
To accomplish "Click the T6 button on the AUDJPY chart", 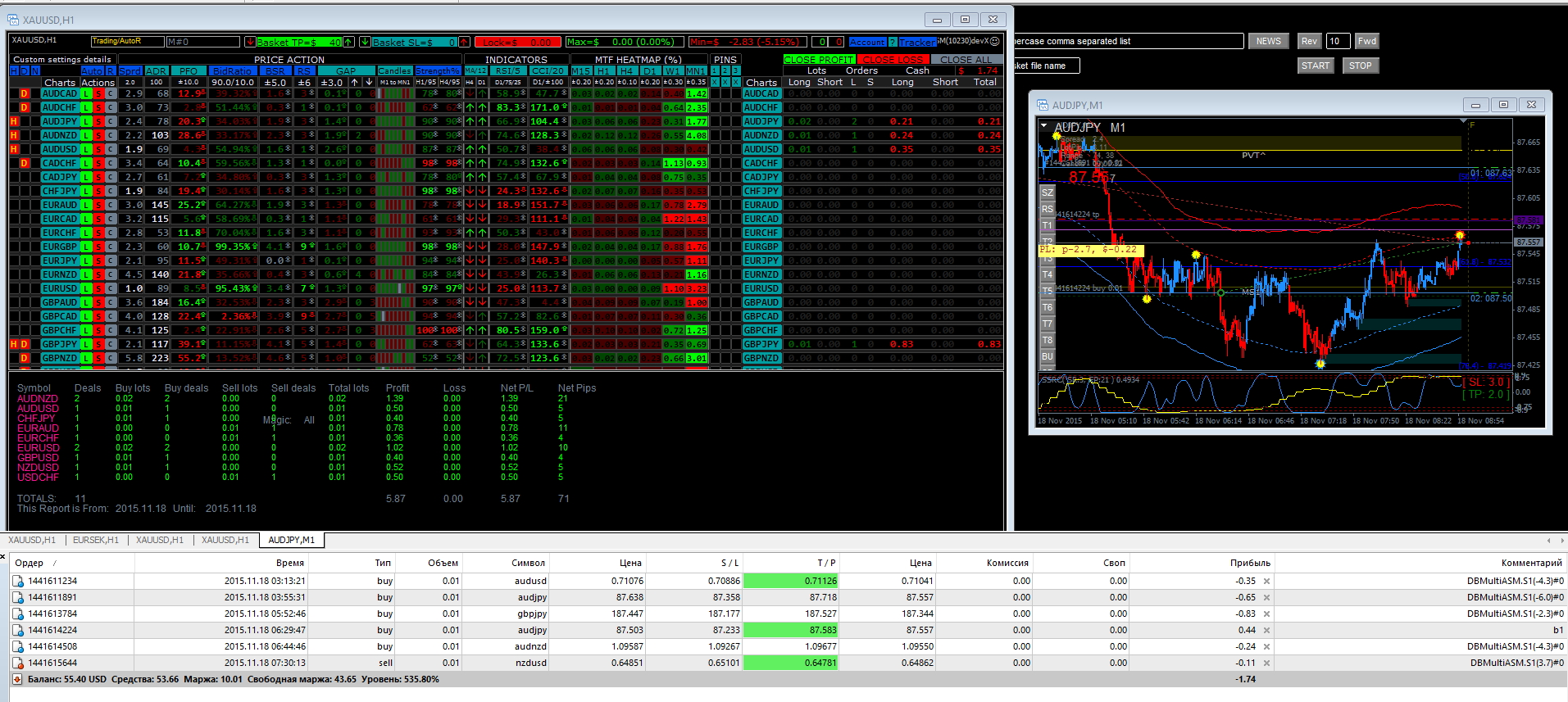I will tap(1047, 307).
